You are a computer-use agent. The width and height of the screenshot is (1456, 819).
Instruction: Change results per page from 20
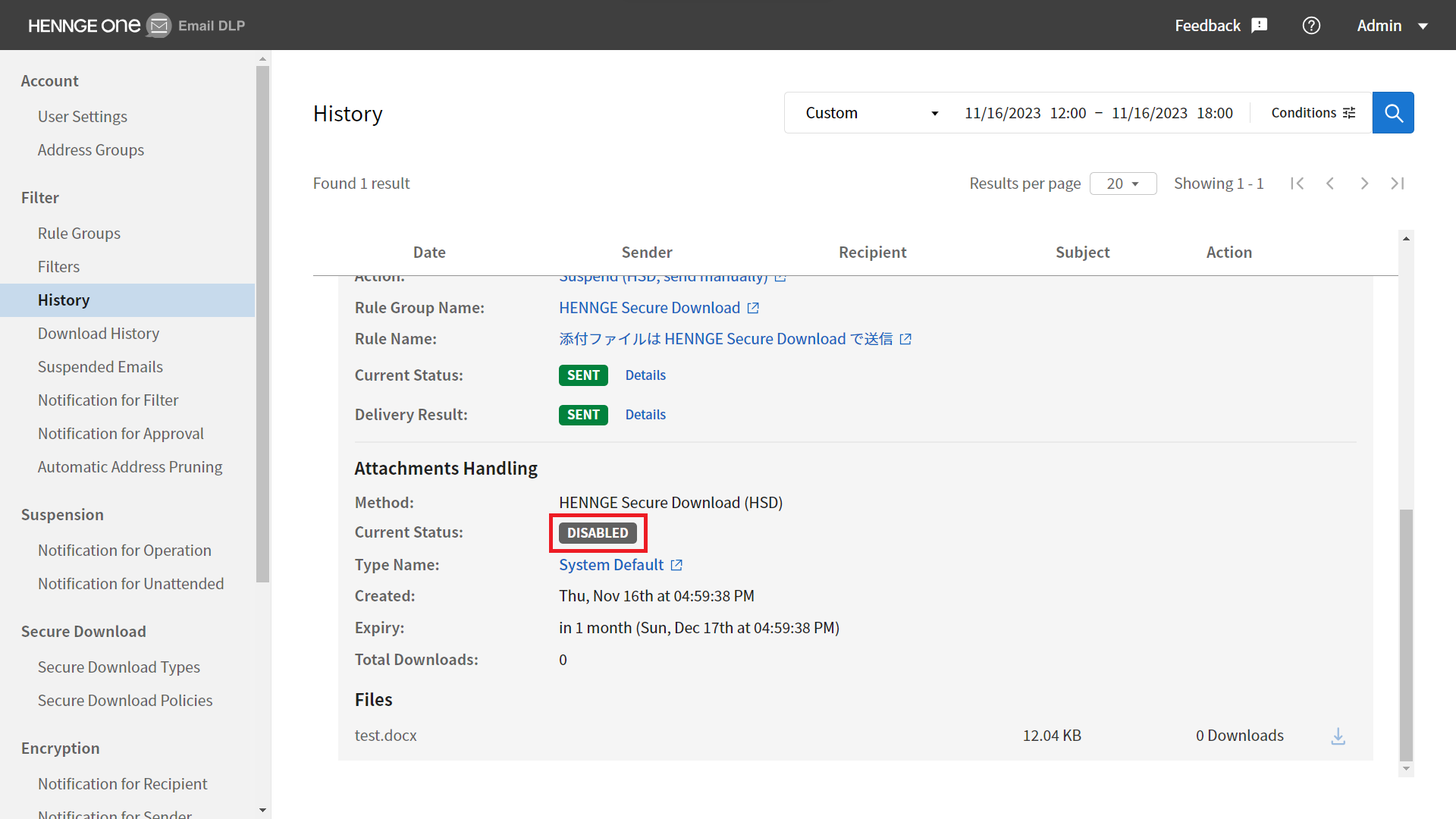coord(1123,184)
